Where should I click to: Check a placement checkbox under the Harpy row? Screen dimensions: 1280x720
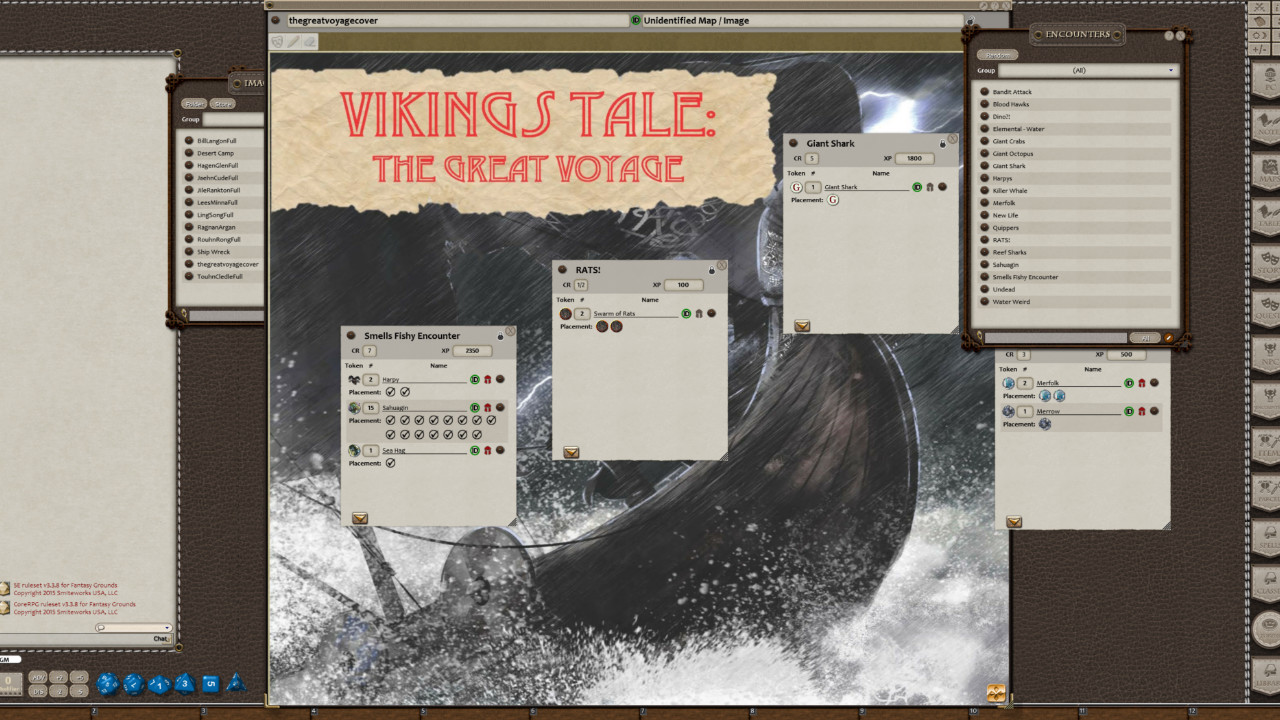(x=390, y=392)
